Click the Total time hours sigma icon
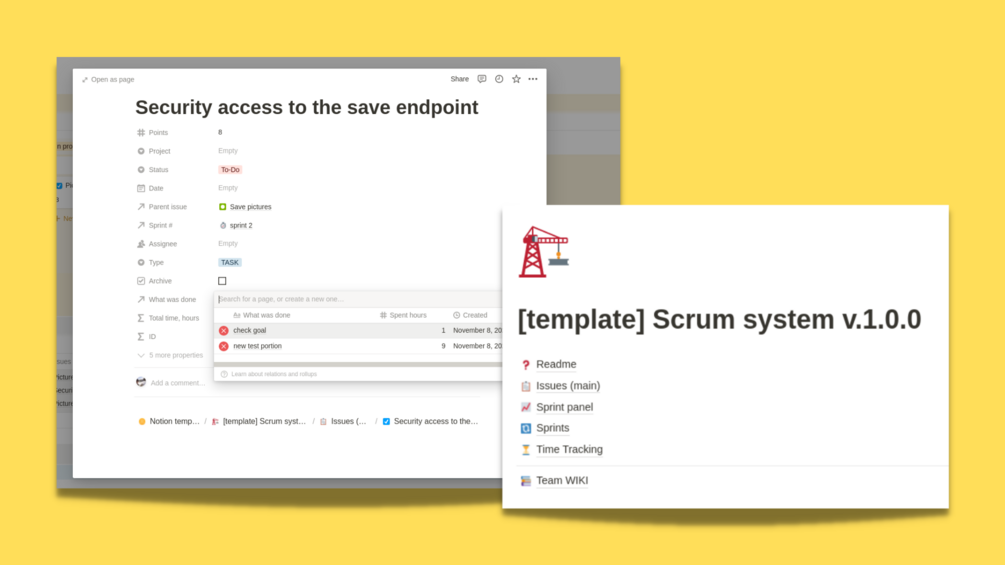This screenshot has height=565, width=1005. [x=141, y=318]
